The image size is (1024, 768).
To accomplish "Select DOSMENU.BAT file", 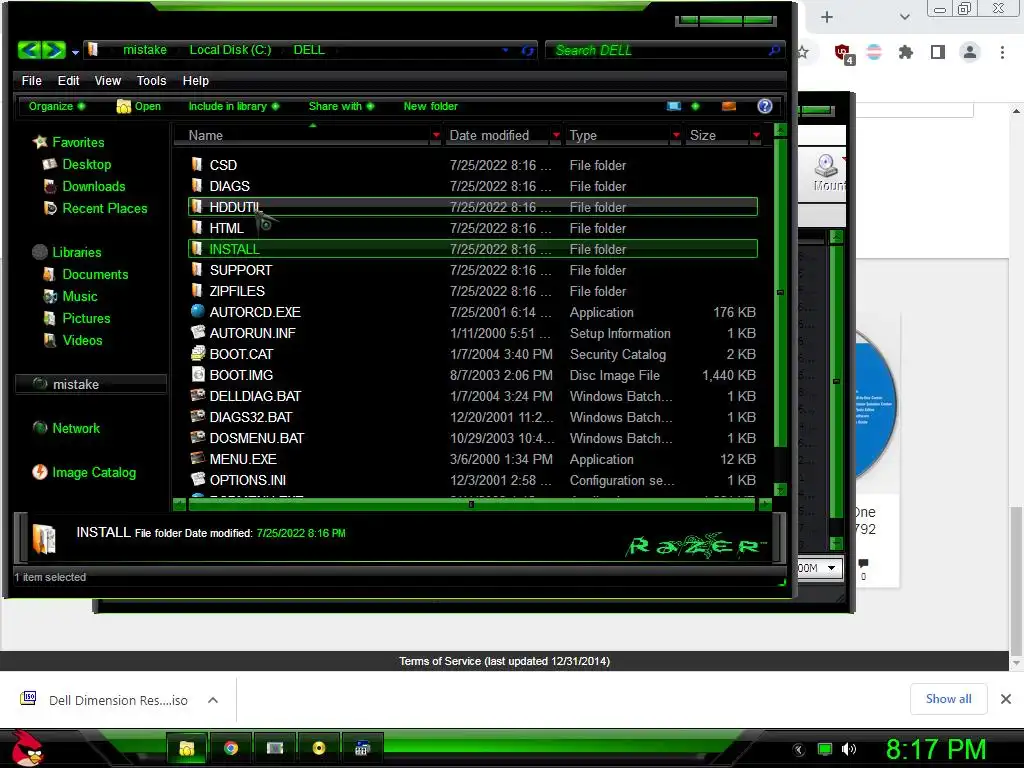I will click(473, 438).
